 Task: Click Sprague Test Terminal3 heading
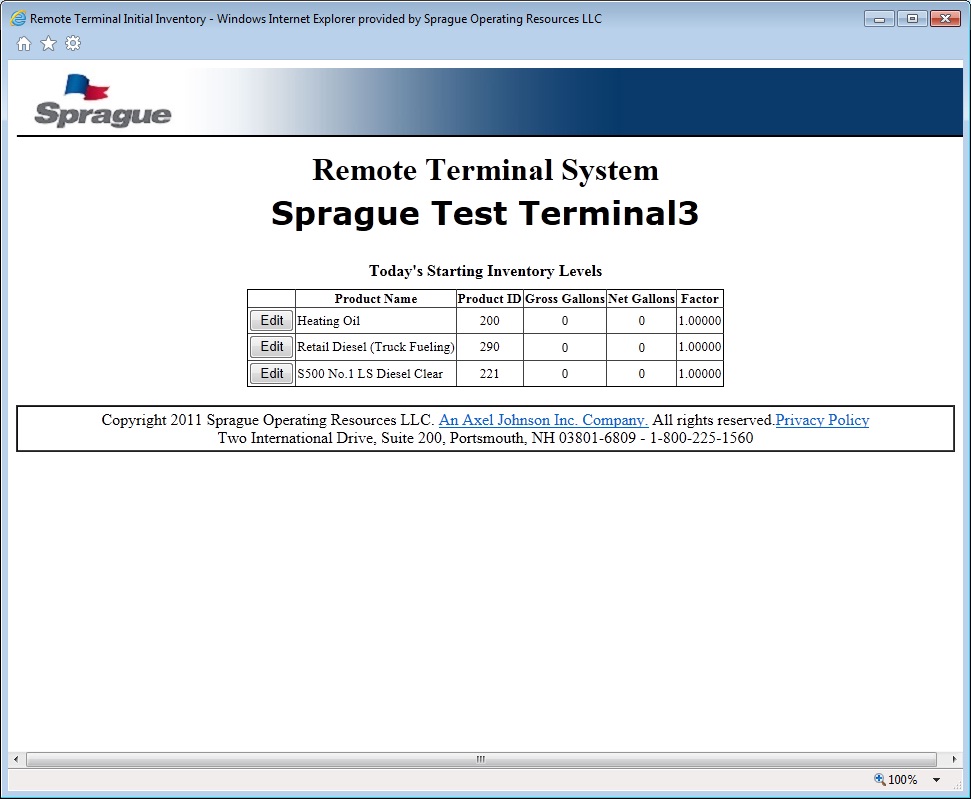click(x=485, y=213)
